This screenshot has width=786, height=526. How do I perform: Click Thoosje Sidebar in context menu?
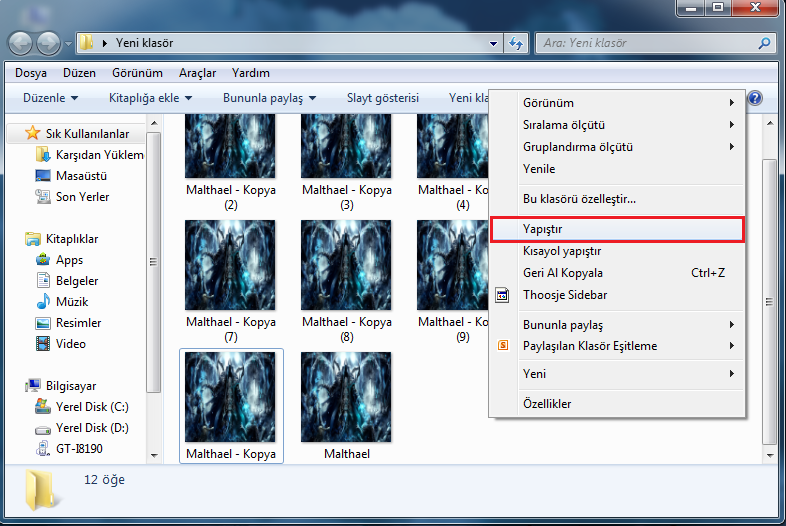coord(617,295)
